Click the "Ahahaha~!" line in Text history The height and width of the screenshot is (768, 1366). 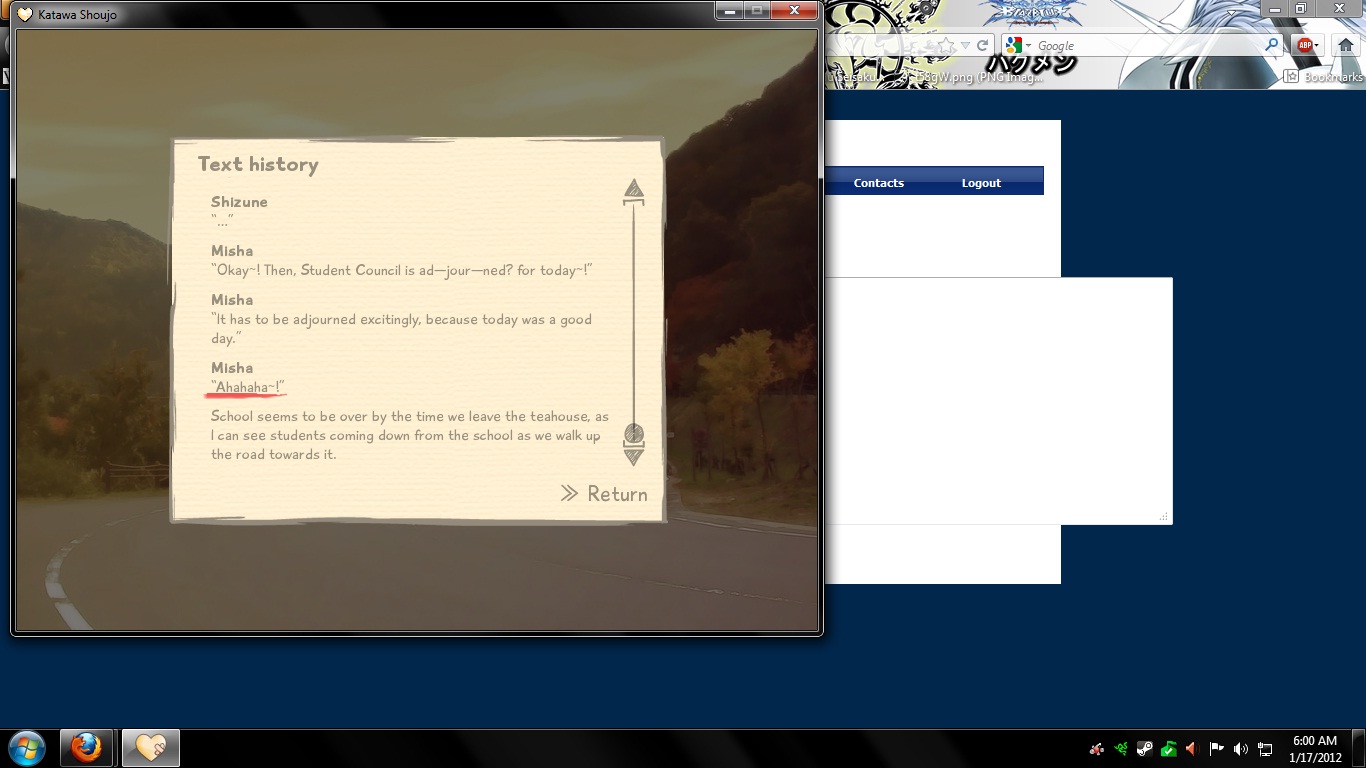click(x=248, y=387)
